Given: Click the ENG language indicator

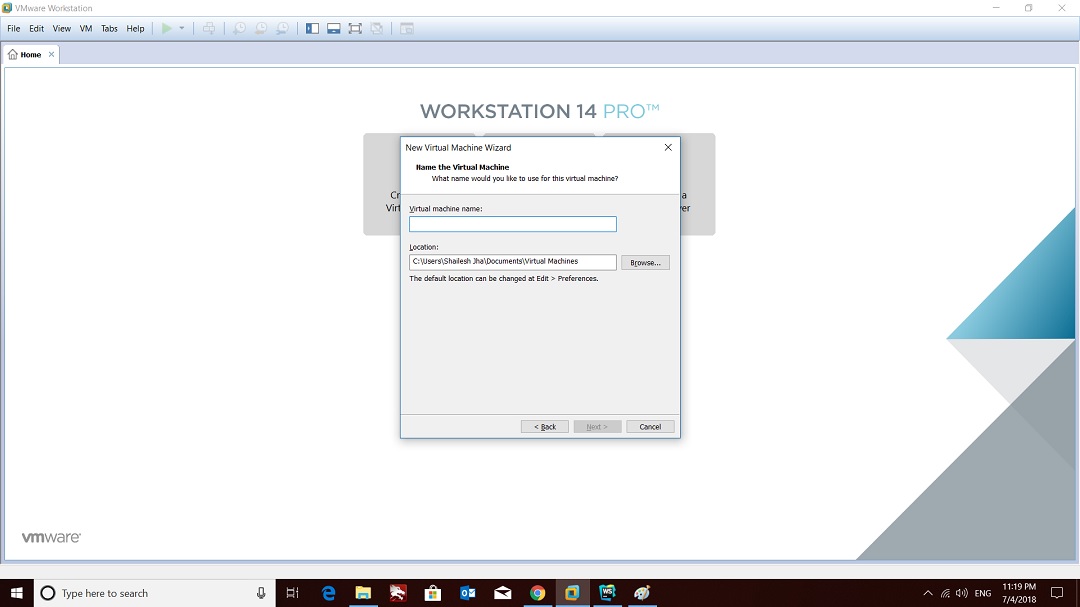Looking at the screenshot, I should tap(983, 593).
